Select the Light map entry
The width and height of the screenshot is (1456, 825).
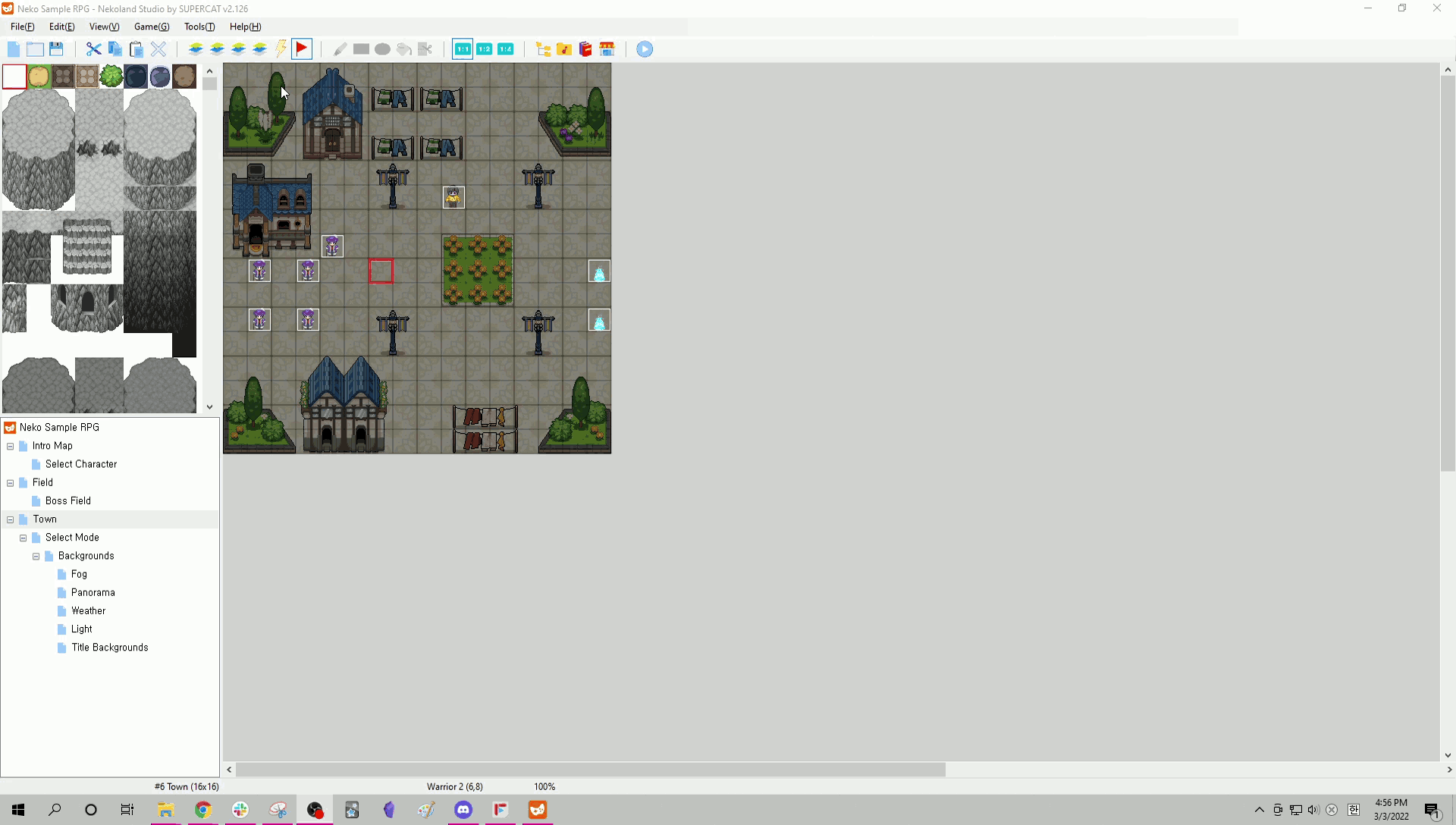pos(82,629)
